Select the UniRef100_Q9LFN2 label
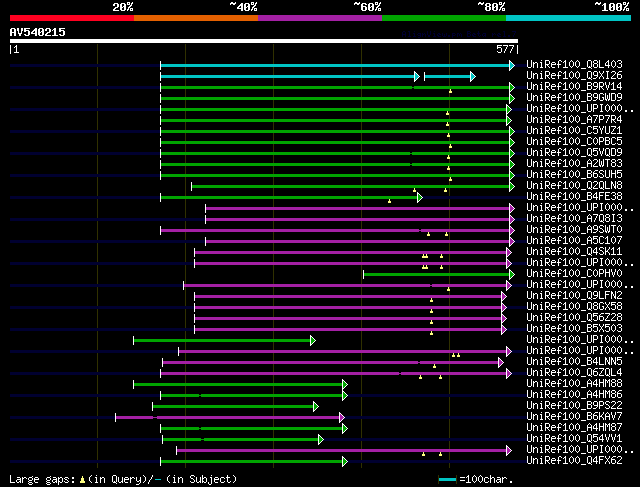 tap(574, 296)
